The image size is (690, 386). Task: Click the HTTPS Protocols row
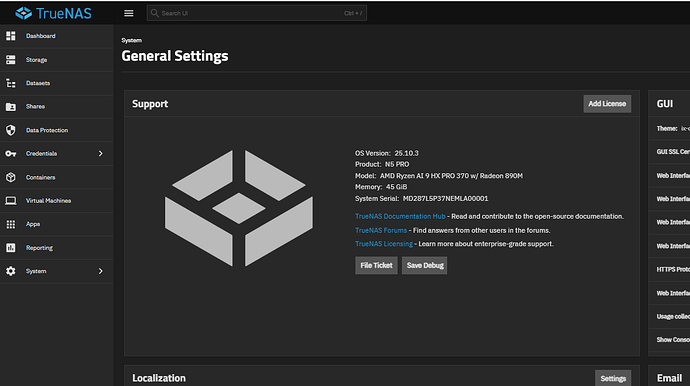coord(669,269)
